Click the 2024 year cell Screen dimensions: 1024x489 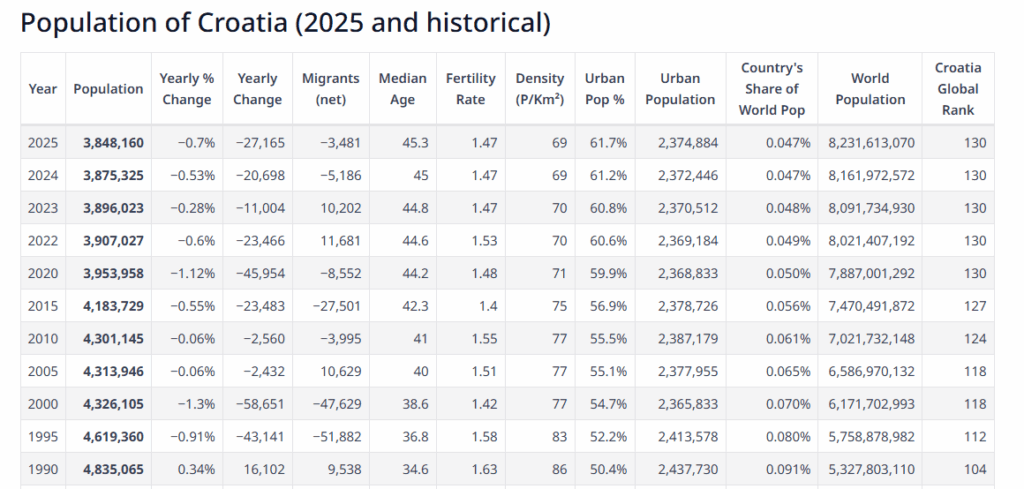[43, 176]
